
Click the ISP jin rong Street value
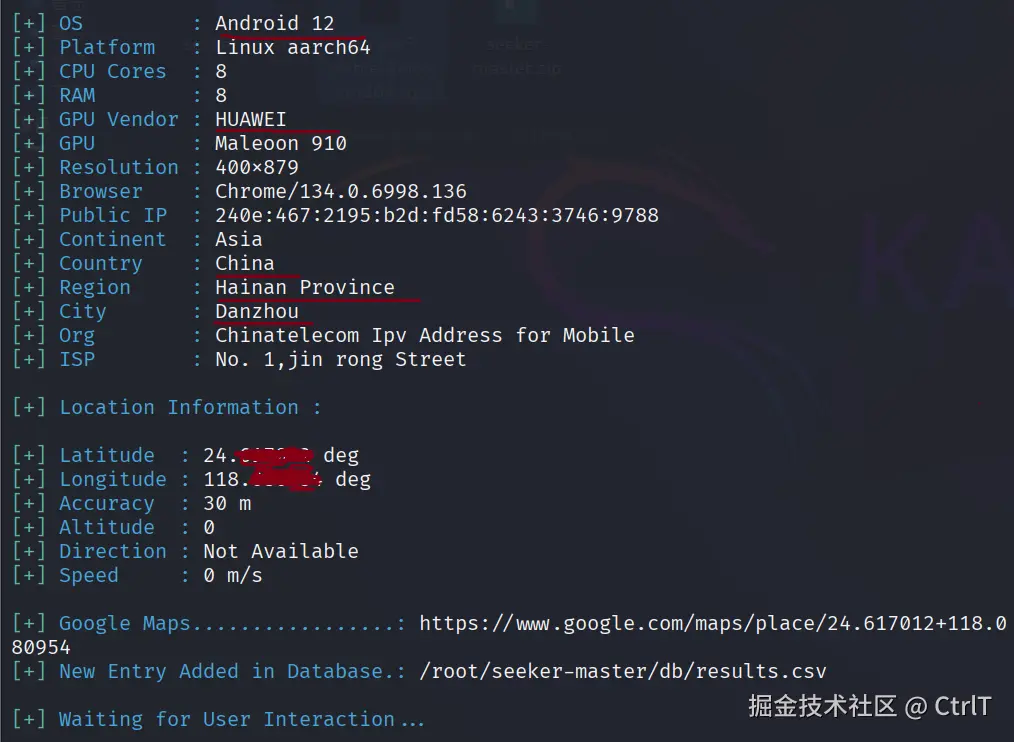point(341,360)
